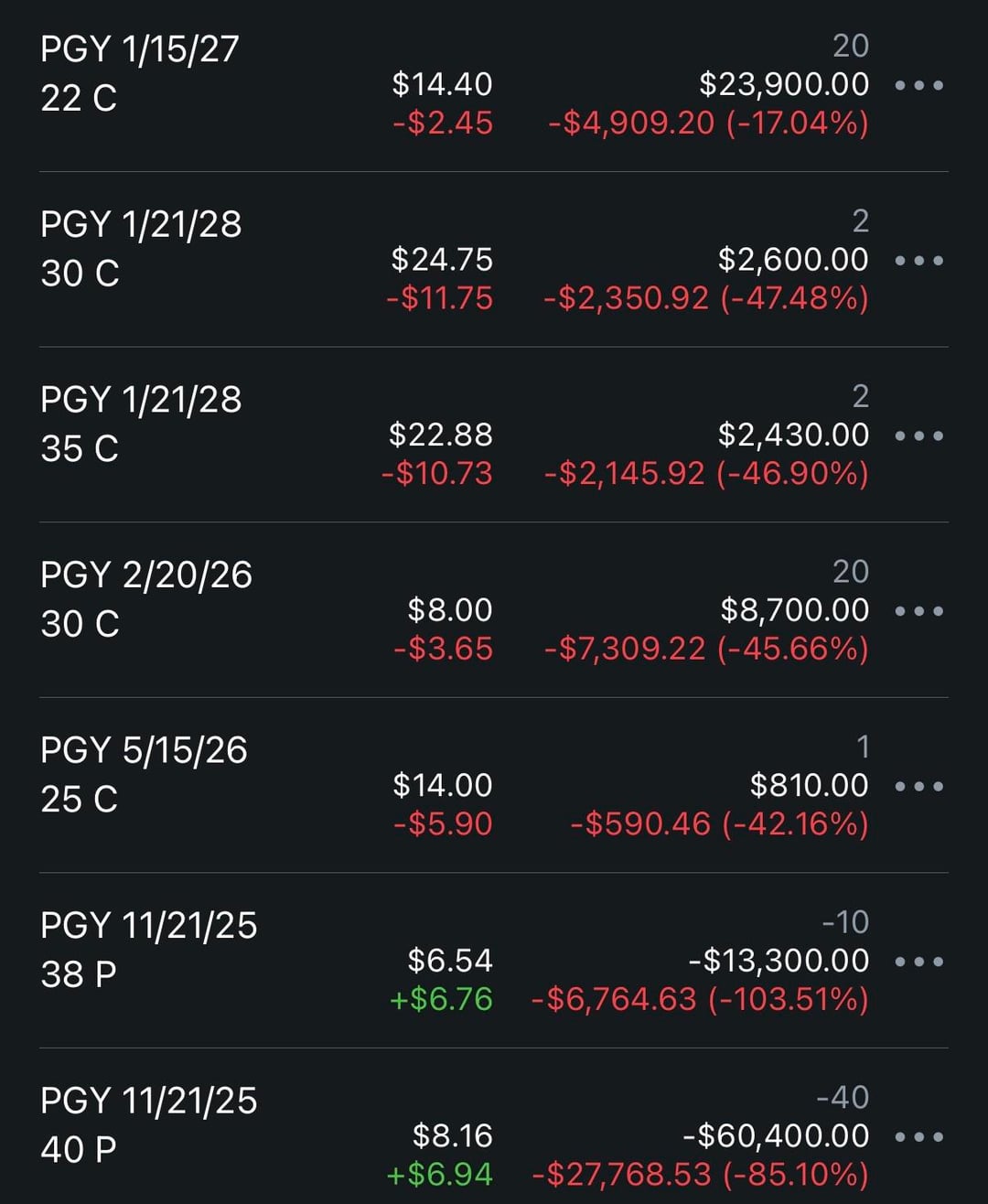This screenshot has height=1204, width=988.
Task: Tap the +$6.94 price change
Action: click(x=440, y=1174)
